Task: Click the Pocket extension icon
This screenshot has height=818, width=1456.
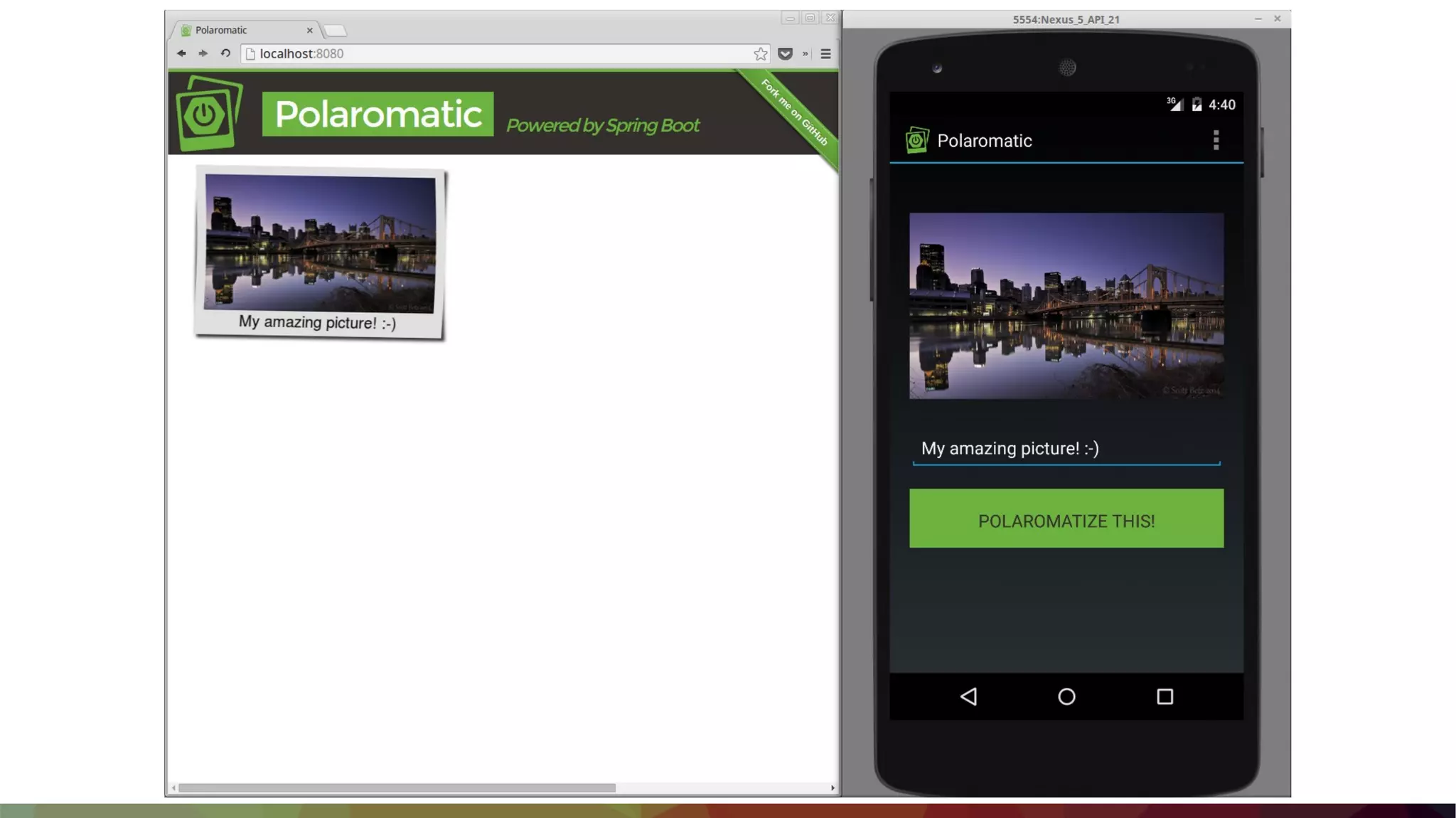Action: click(x=785, y=54)
